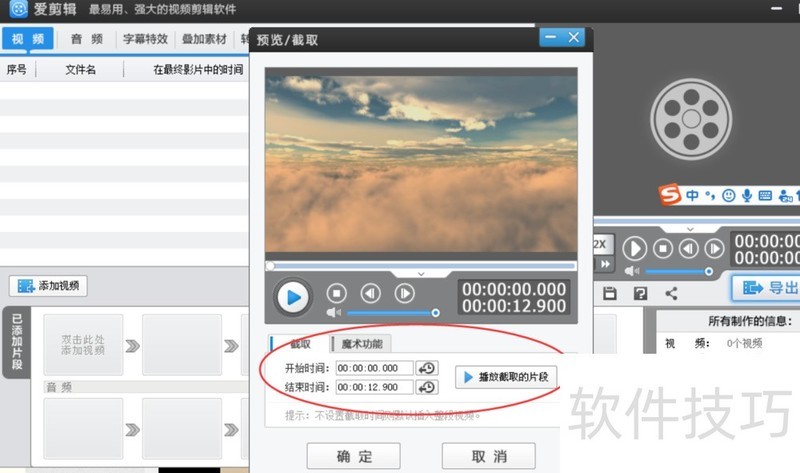Stop playback in the main window player

663,249
